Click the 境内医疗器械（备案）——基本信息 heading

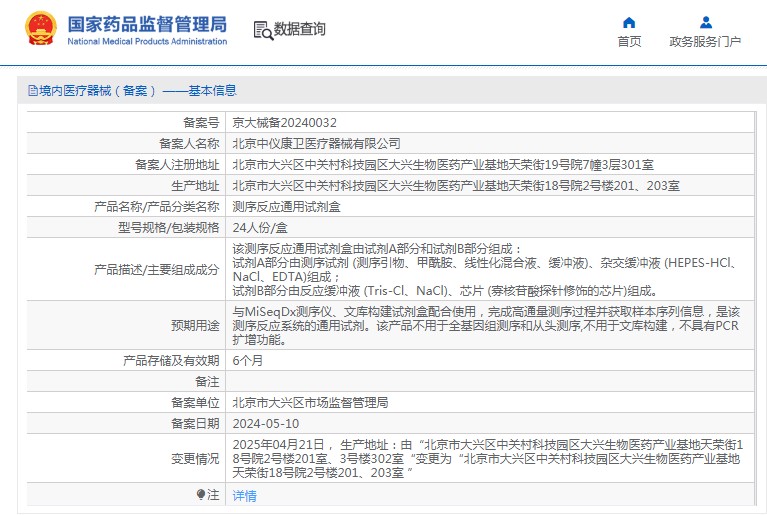137,90
